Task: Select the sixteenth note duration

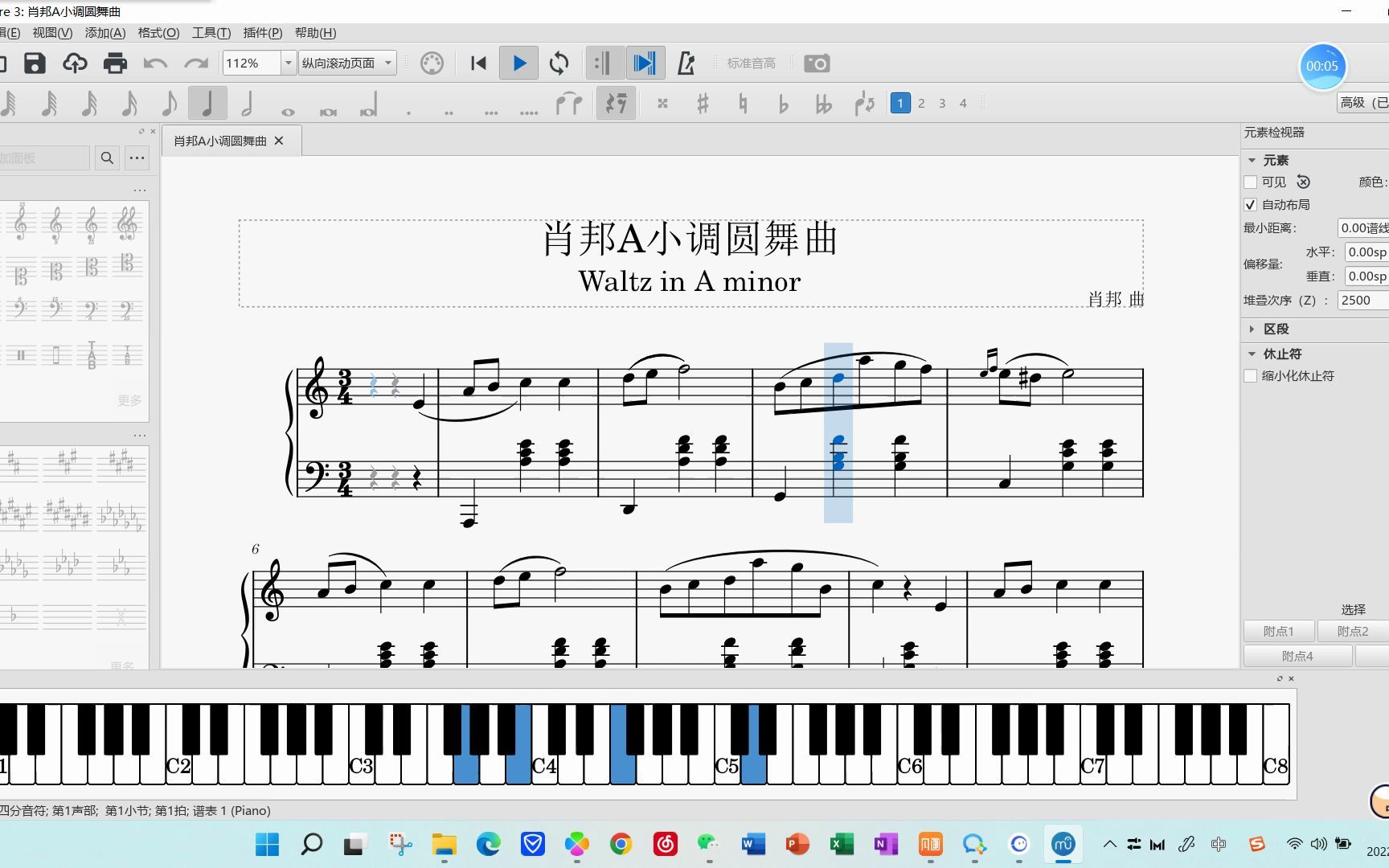Action: [129, 104]
